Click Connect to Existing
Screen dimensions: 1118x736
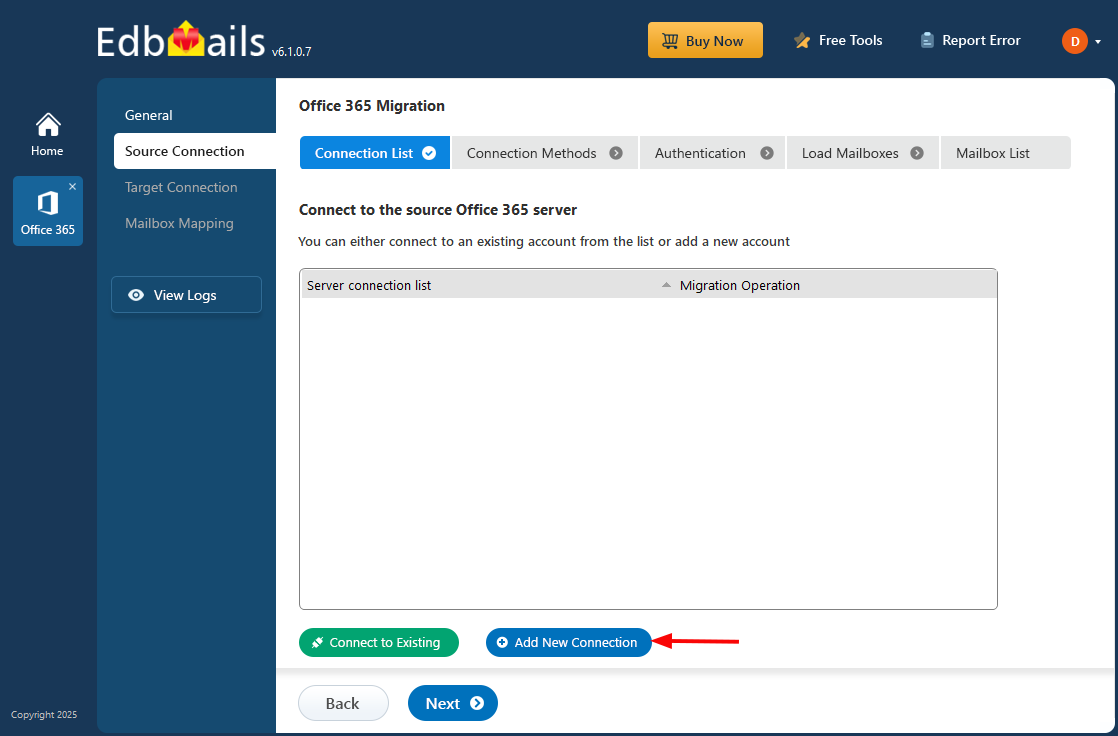point(378,642)
